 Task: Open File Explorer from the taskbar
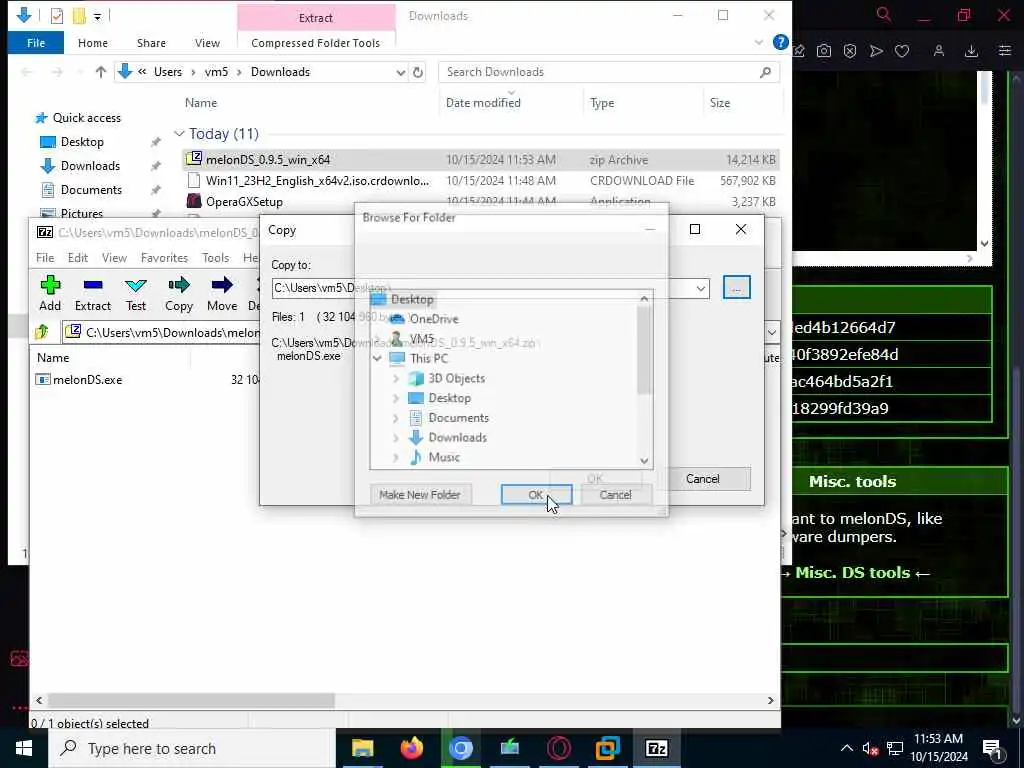coord(362,748)
